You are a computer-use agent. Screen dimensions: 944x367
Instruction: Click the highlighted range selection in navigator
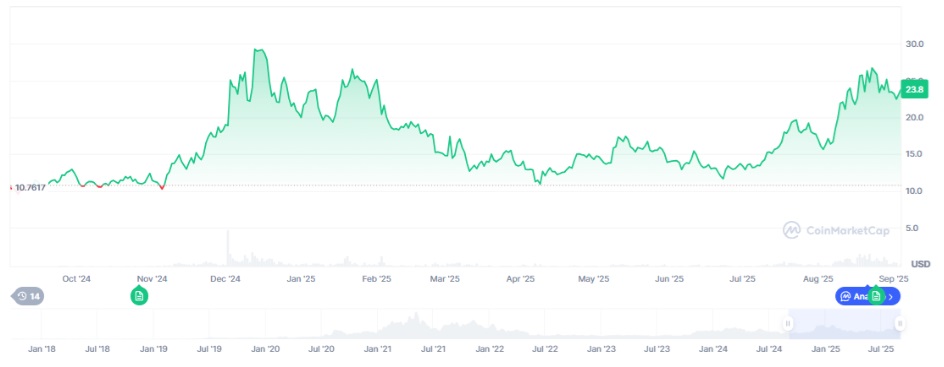click(x=844, y=324)
